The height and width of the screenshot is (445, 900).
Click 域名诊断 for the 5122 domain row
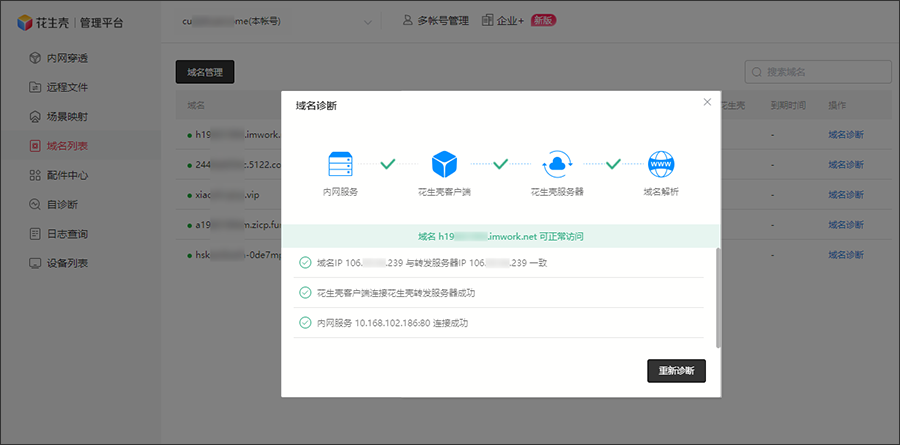click(x=845, y=165)
